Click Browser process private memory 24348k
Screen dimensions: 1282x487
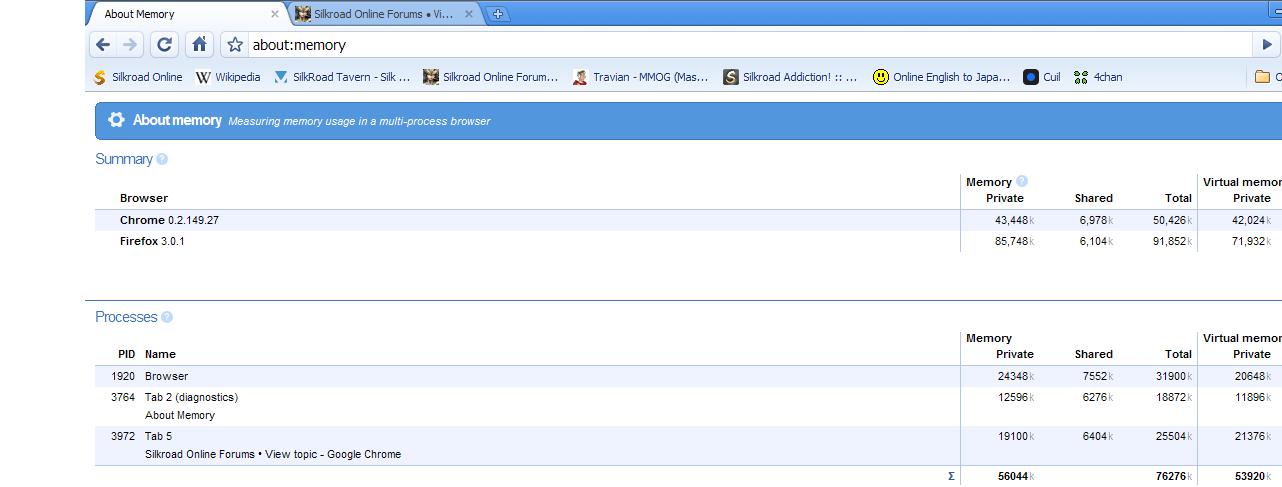[x=1016, y=376]
